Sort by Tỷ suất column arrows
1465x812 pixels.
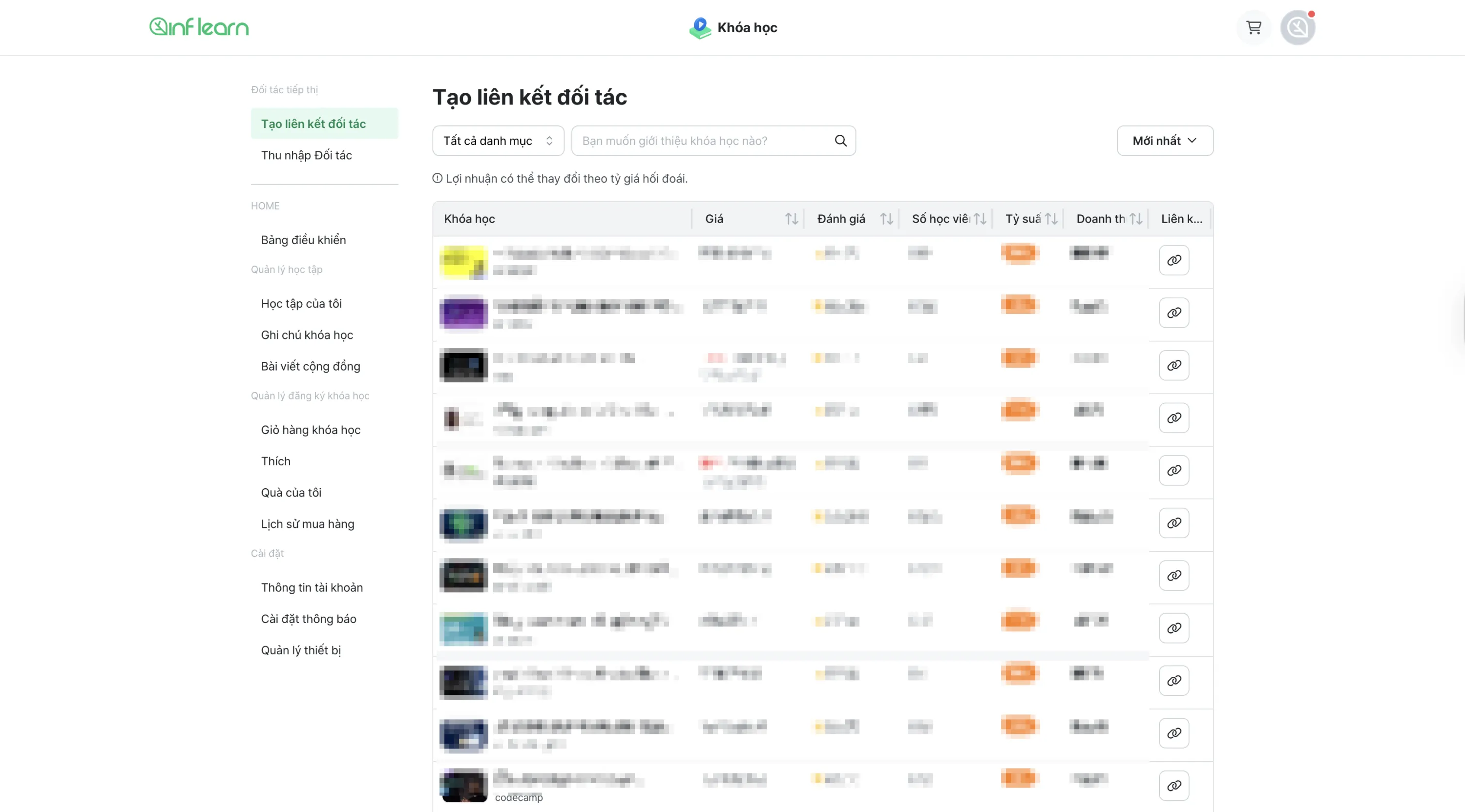[1051, 219]
